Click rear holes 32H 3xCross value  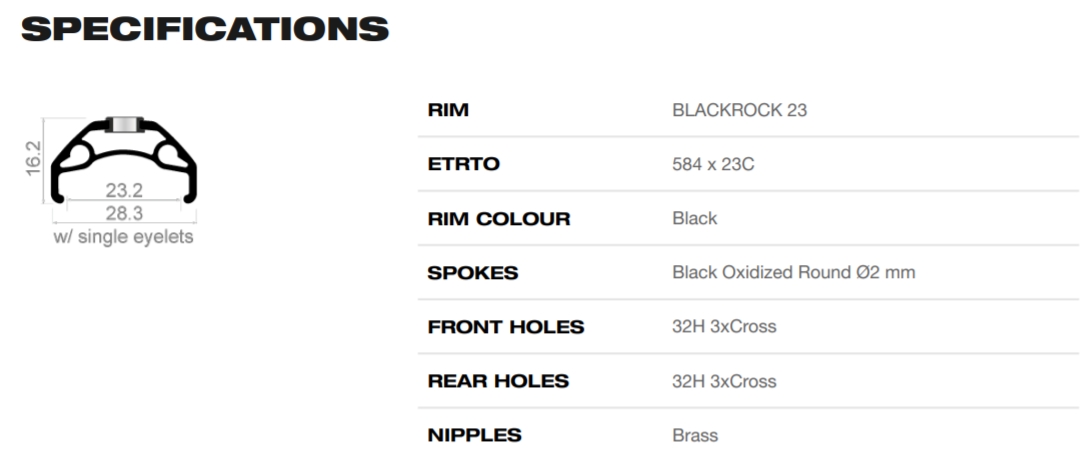pyautogui.click(x=724, y=381)
